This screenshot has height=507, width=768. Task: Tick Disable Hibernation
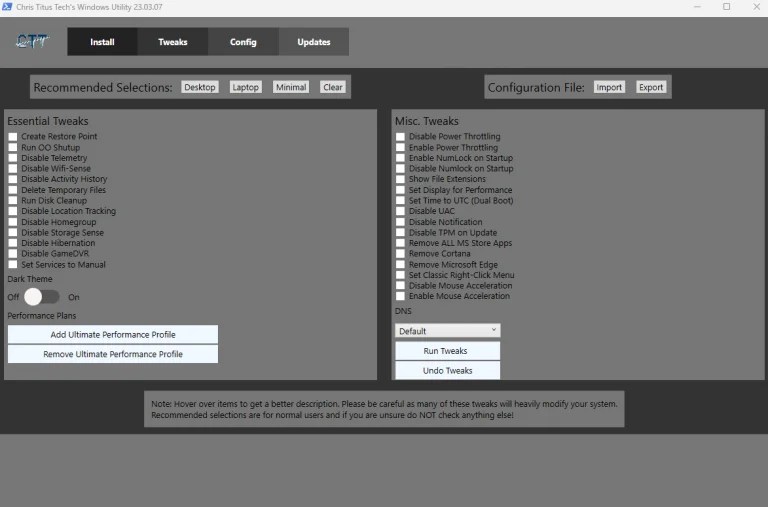point(13,243)
